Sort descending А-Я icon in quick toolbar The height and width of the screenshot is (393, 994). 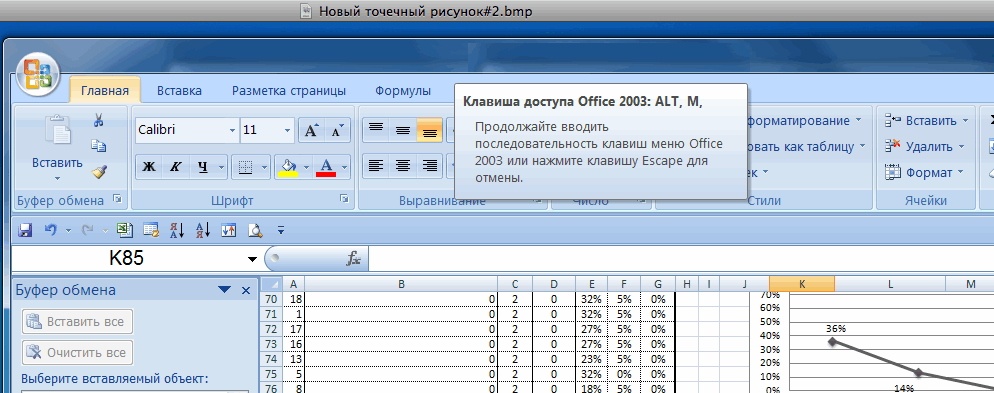203,230
